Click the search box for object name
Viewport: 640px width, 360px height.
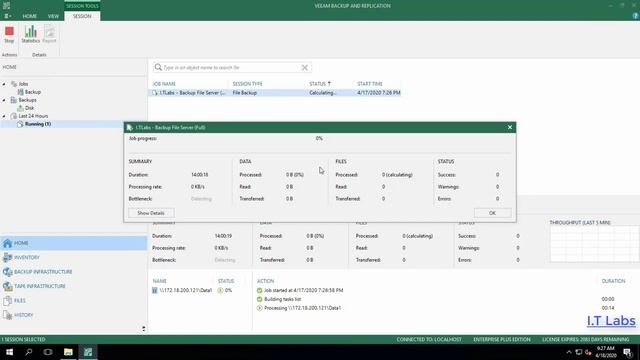pyautogui.click(x=231, y=68)
